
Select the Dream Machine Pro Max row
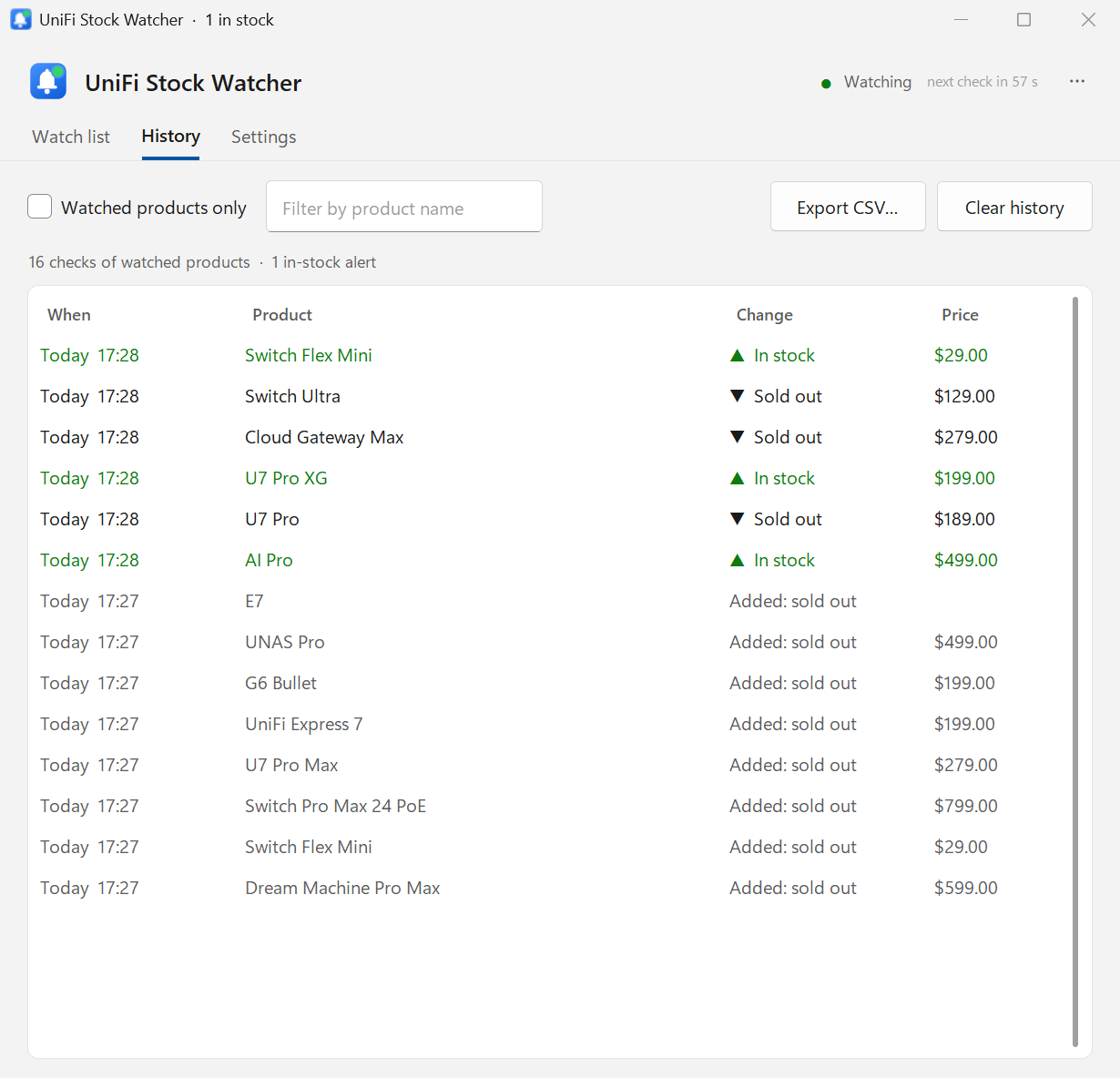pos(549,888)
